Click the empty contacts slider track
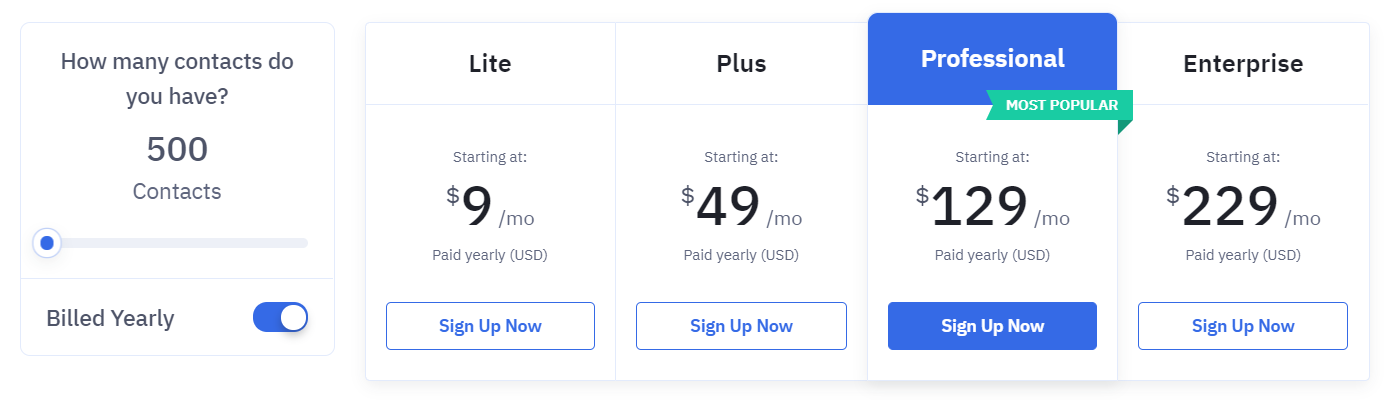Image resolution: width=1398 pixels, height=409 pixels. click(x=180, y=243)
